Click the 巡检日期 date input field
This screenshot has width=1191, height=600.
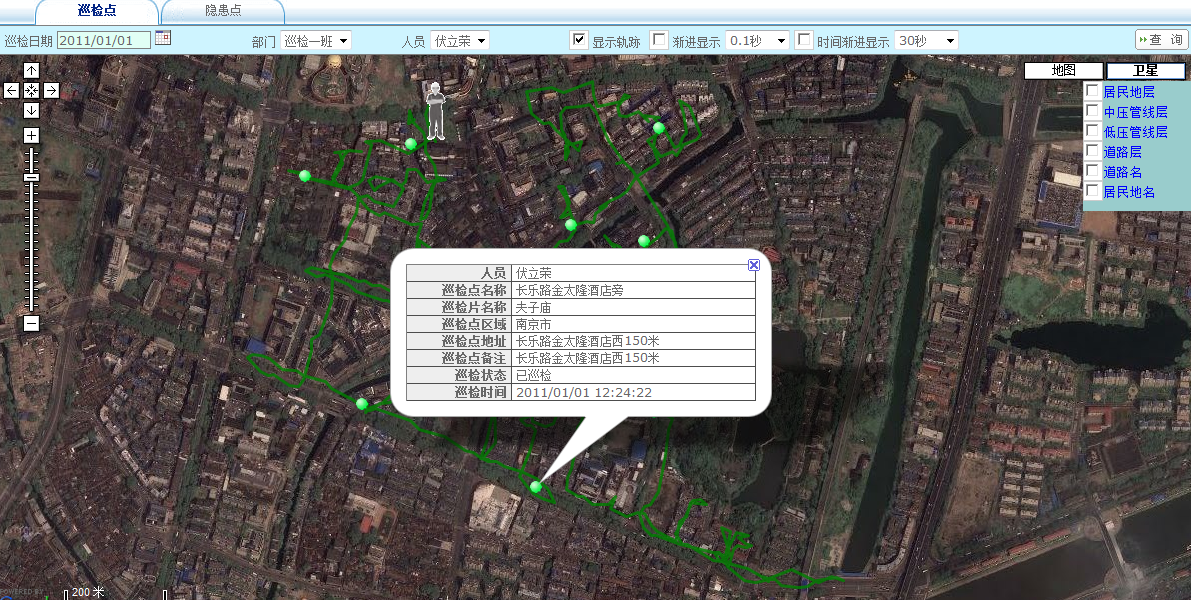coord(104,40)
